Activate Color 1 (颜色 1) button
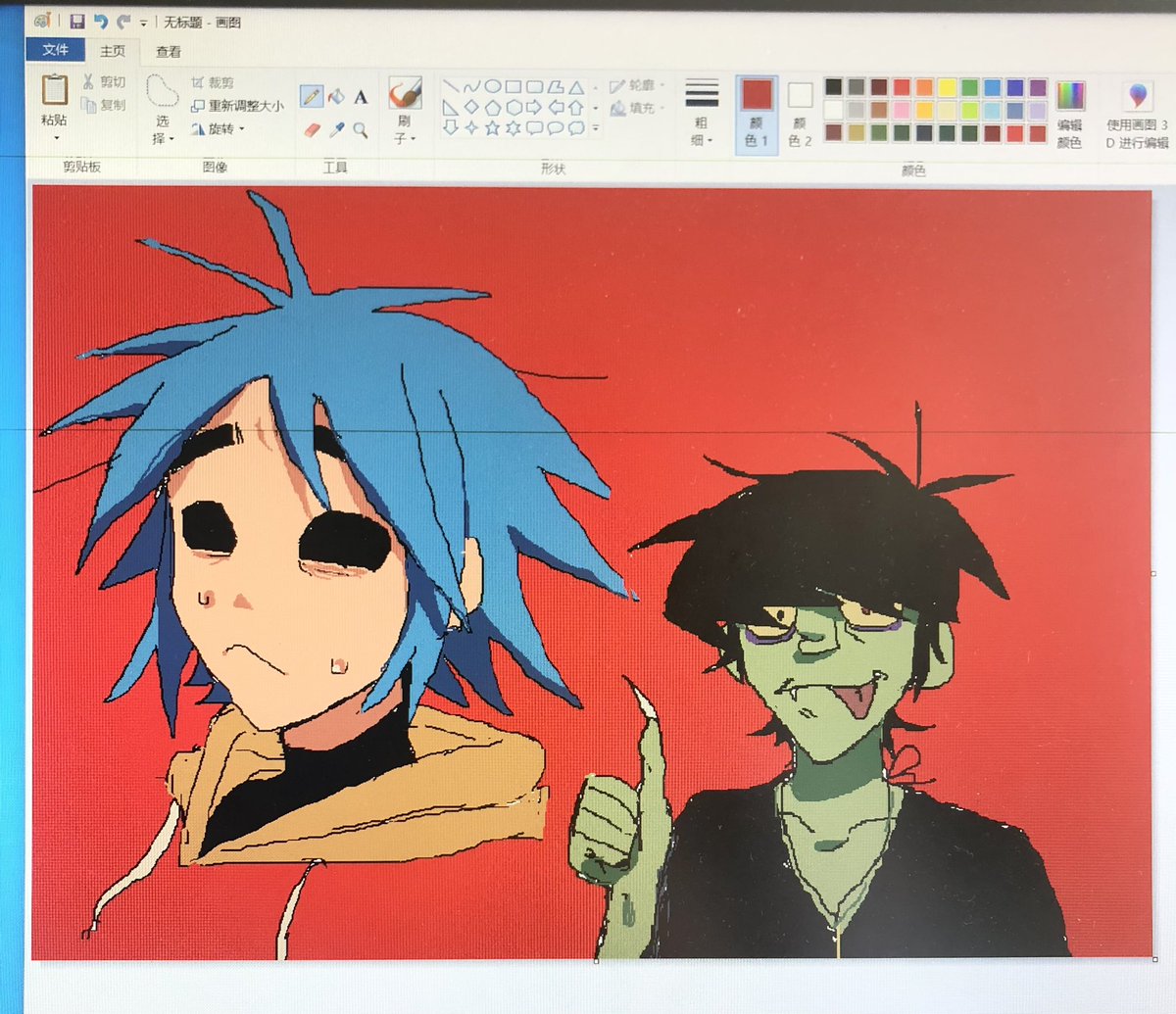The width and height of the screenshot is (1176, 1014). pyautogui.click(x=757, y=114)
